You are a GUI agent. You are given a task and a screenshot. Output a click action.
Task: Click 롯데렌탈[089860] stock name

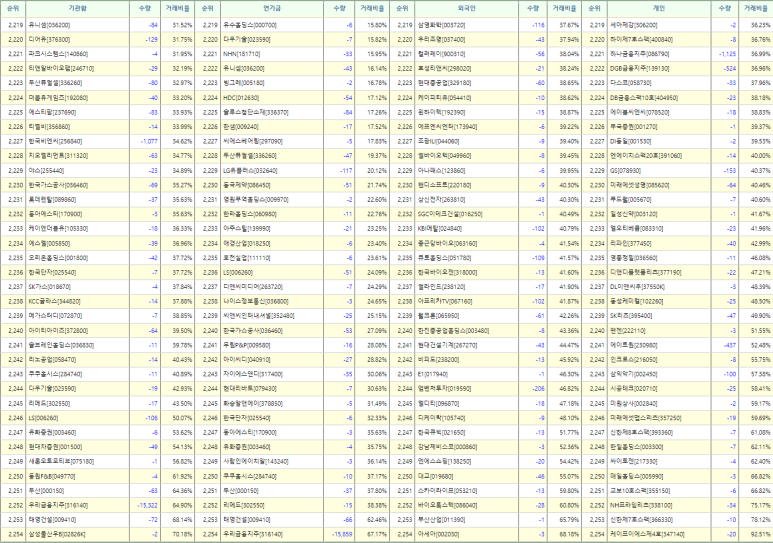point(52,200)
